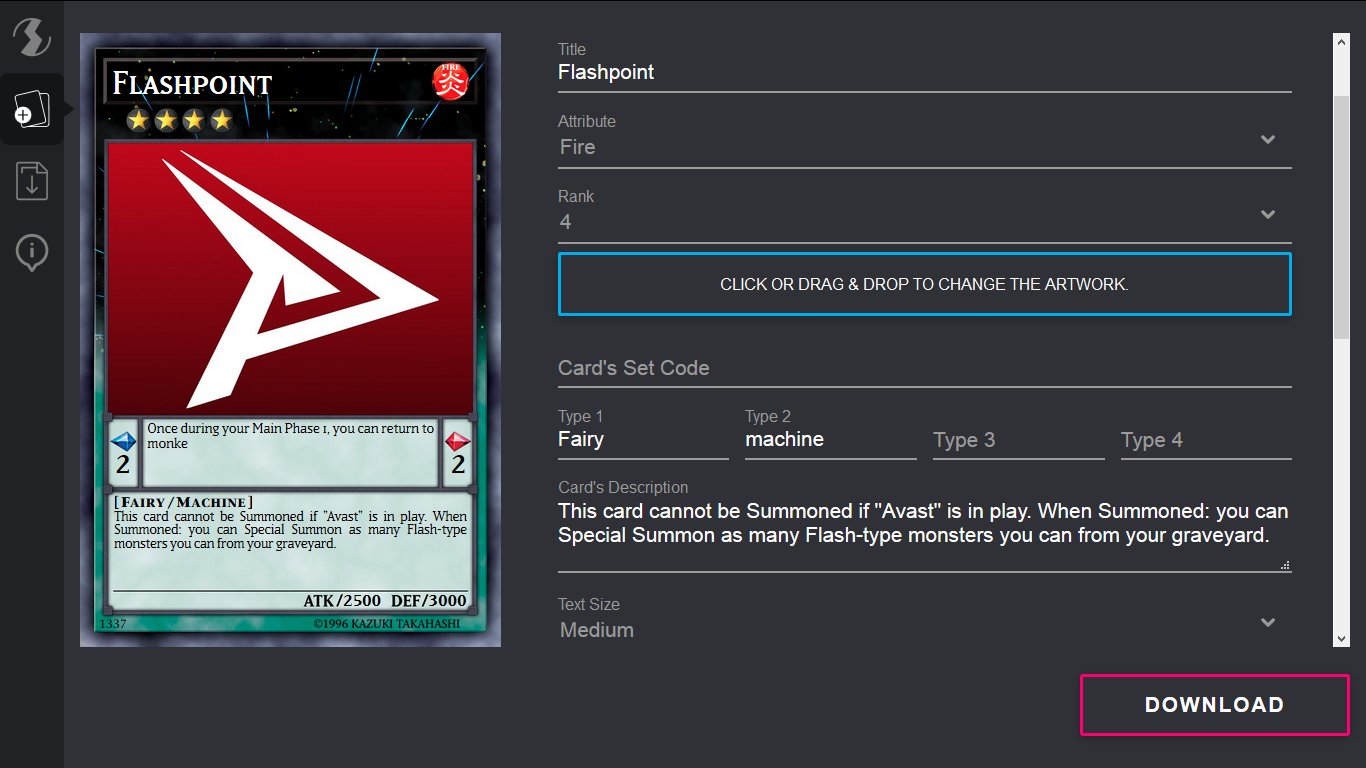Screen dimensions: 1366x768
Task: Open the download file sidebar icon
Action: (31, 181)
